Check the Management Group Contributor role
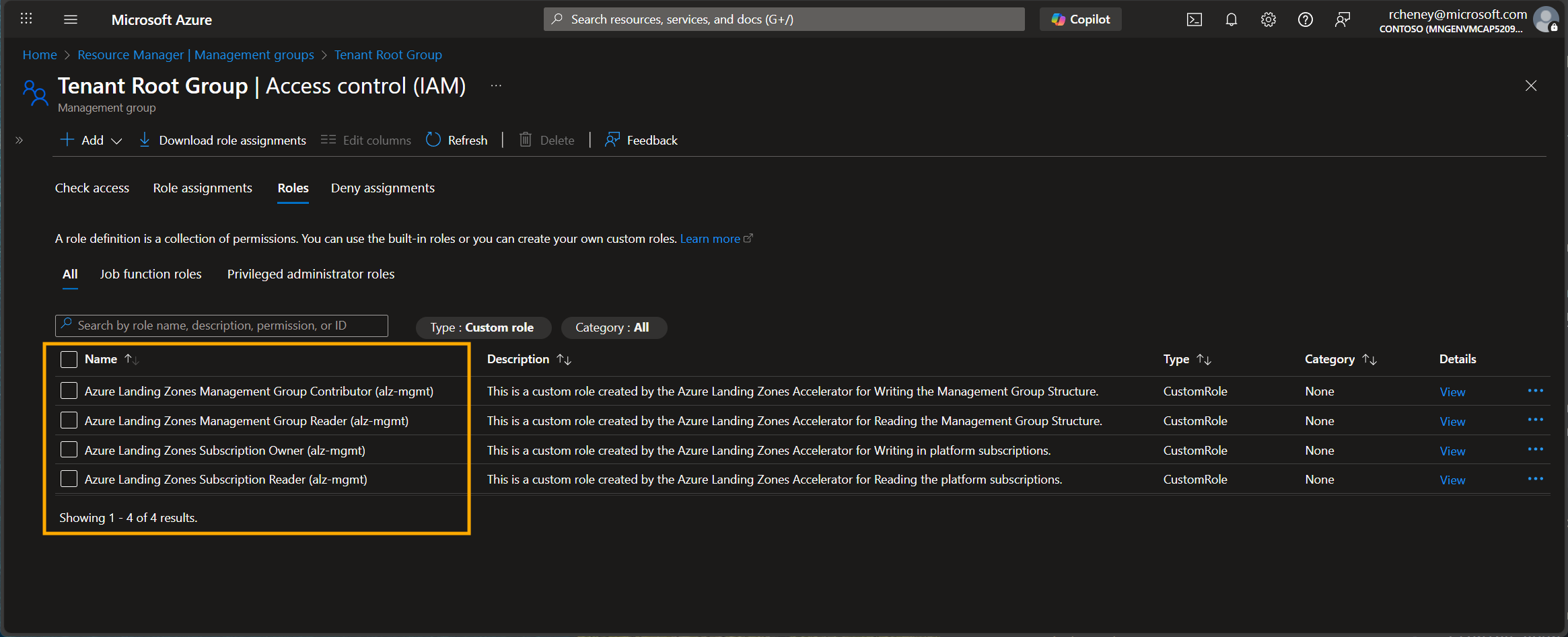This screenshot has height=637, width=1568. pos(69,391)
